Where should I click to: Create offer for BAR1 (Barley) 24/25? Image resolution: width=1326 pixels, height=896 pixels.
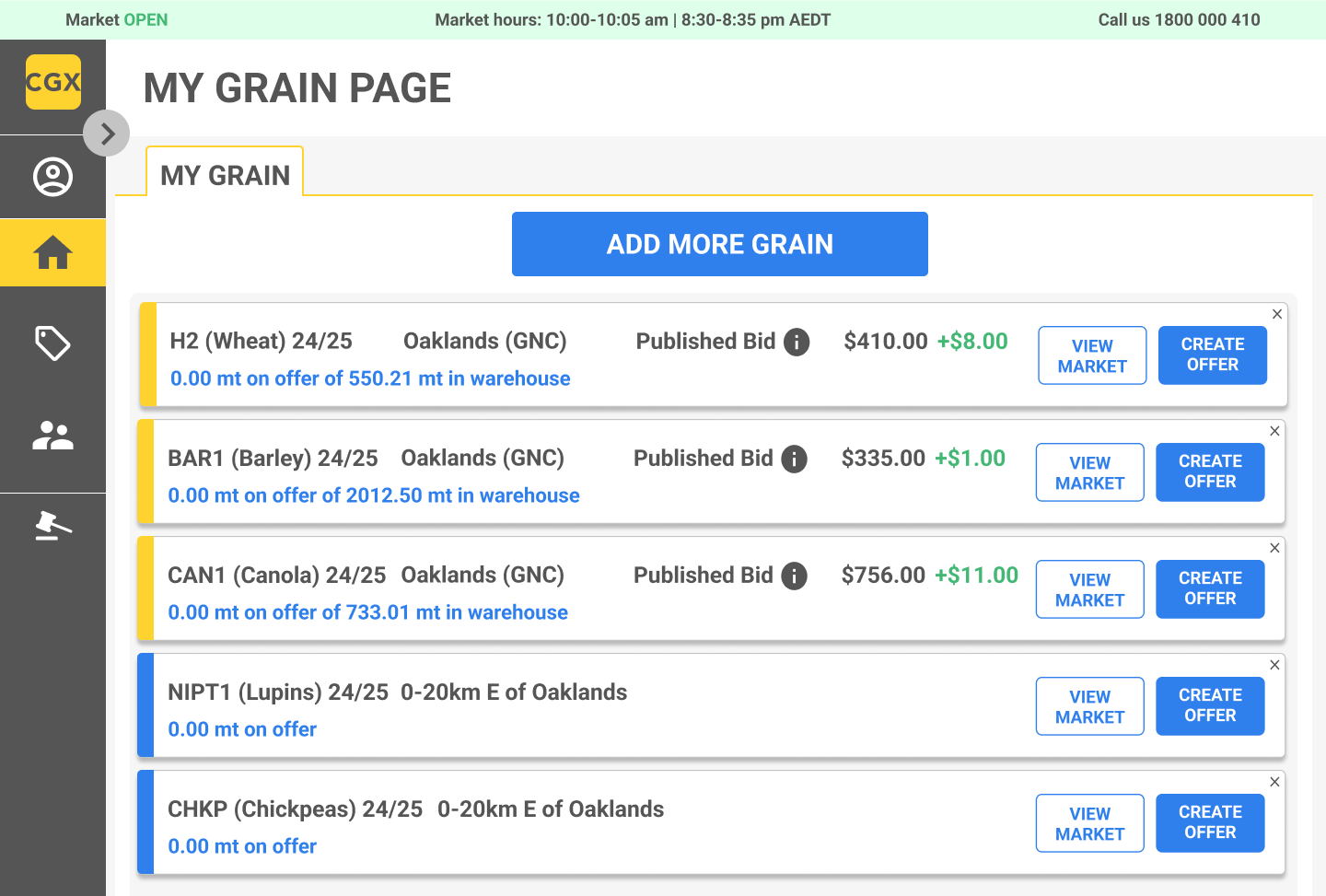(1210, 471)
